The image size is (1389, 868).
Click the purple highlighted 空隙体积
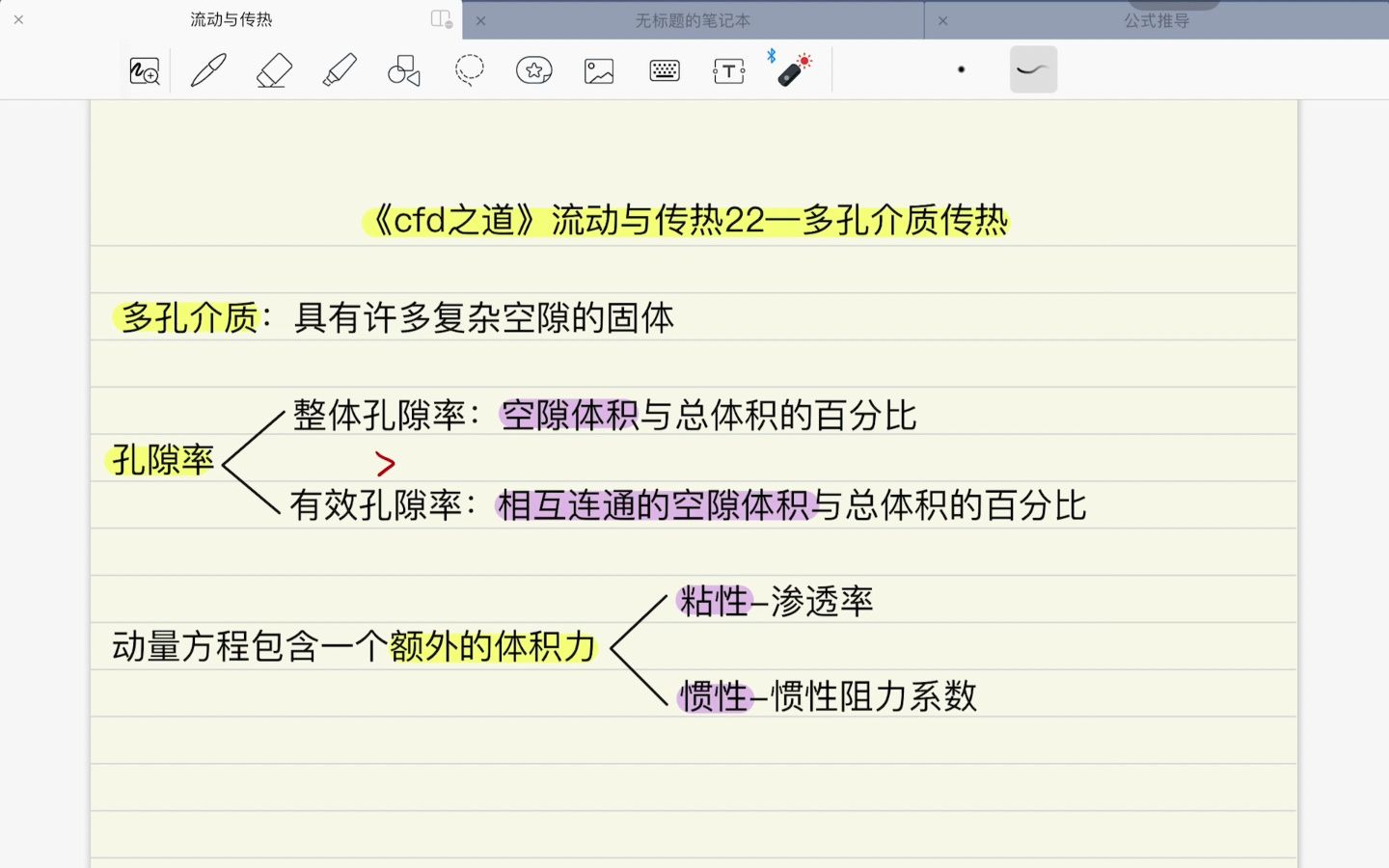570,416
